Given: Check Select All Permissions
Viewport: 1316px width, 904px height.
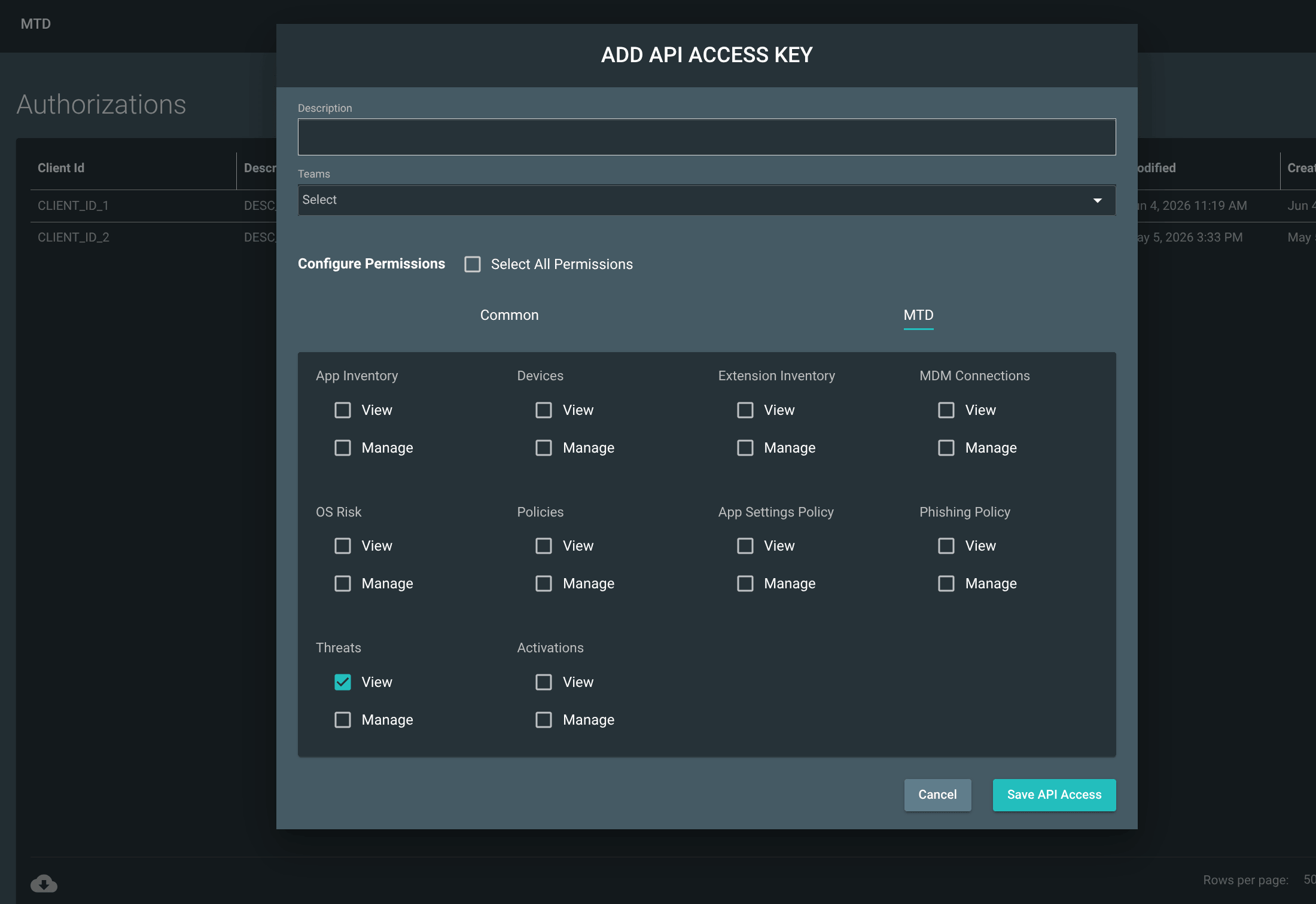Looking at the screenshot, I should pos(473,264).
